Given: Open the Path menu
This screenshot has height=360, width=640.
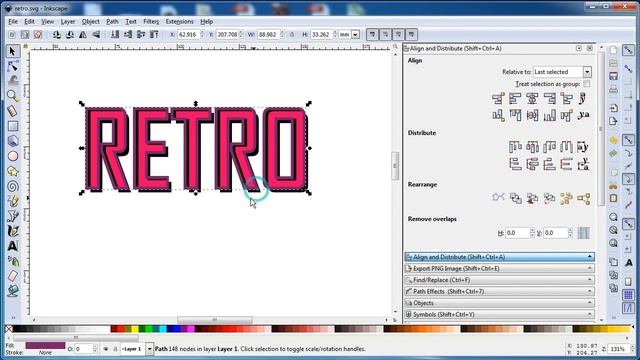Looking at the screenshot, I should (x=112, y=22).
